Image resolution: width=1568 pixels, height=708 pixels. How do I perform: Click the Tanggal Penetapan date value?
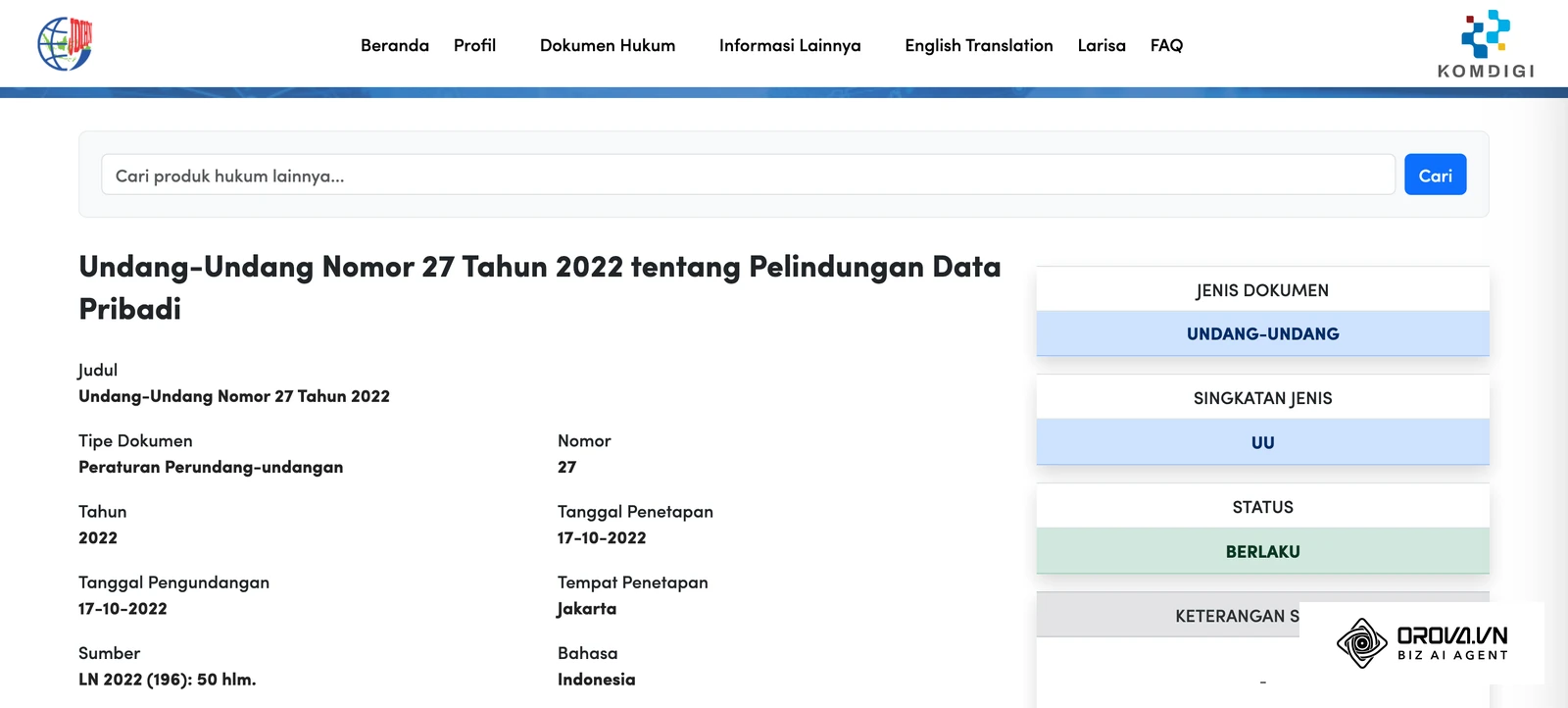(x=602, y=537)
